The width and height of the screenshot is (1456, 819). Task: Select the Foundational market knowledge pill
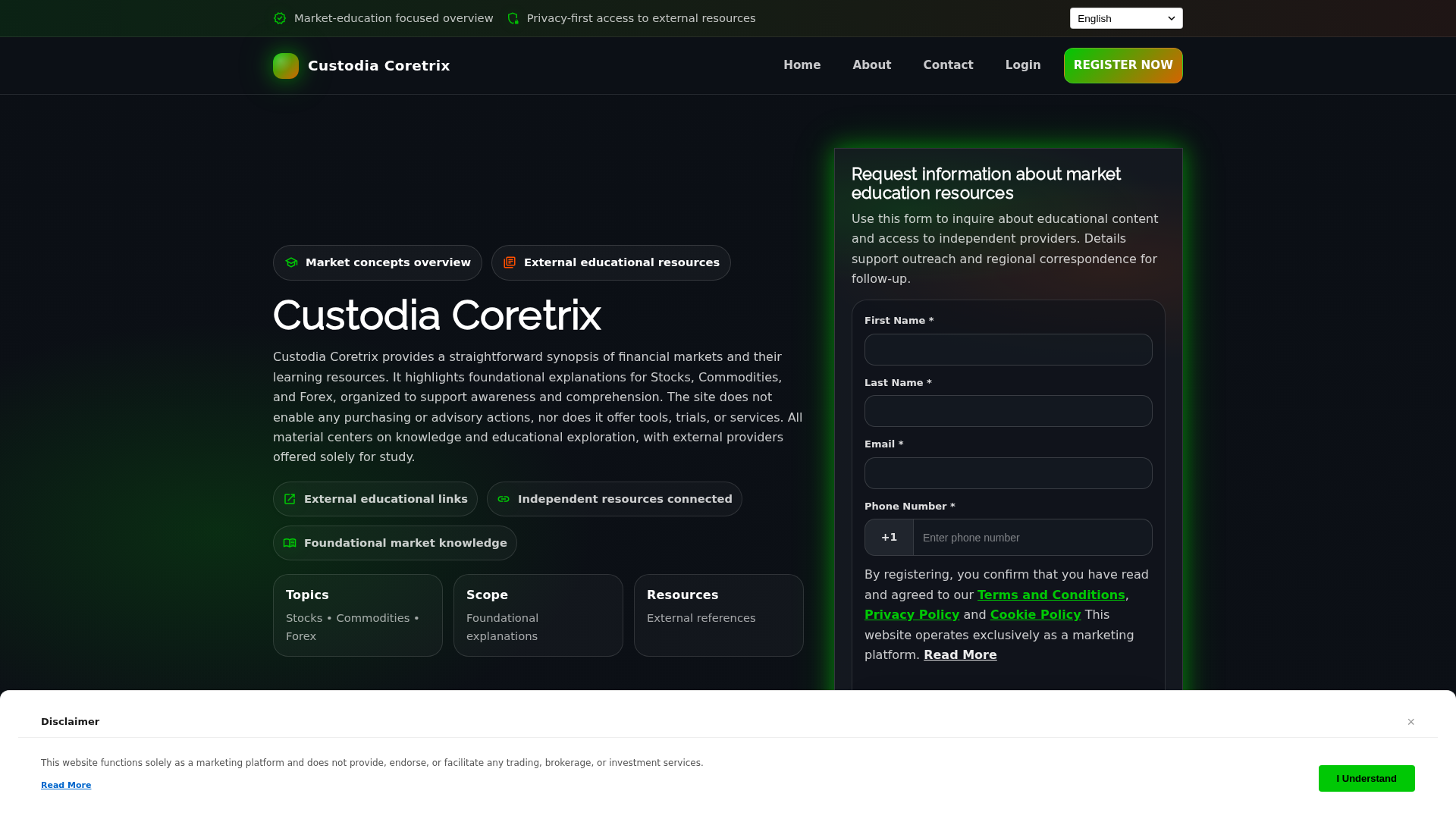395,543
